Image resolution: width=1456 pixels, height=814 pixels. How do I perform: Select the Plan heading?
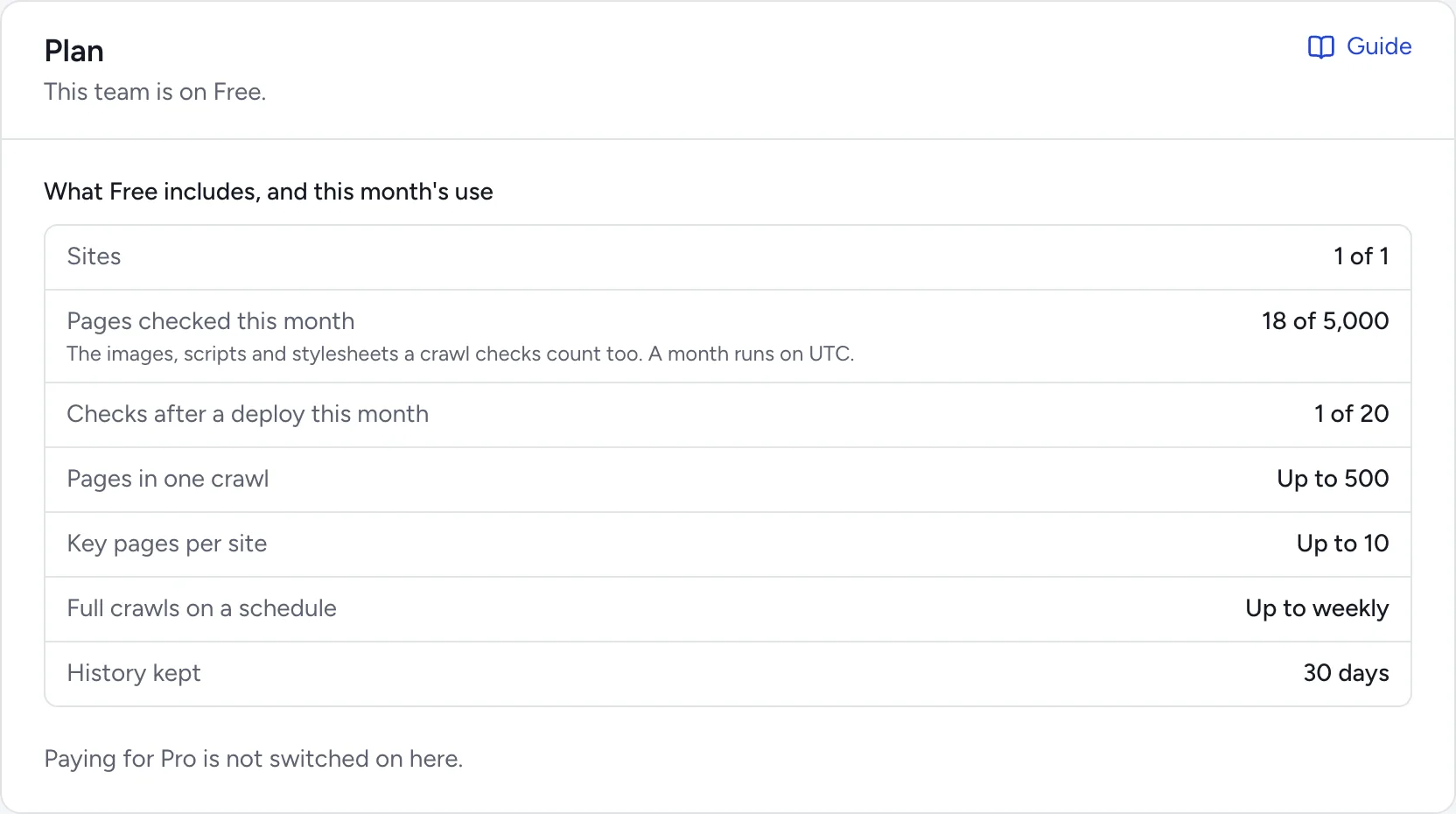point(74,51)
